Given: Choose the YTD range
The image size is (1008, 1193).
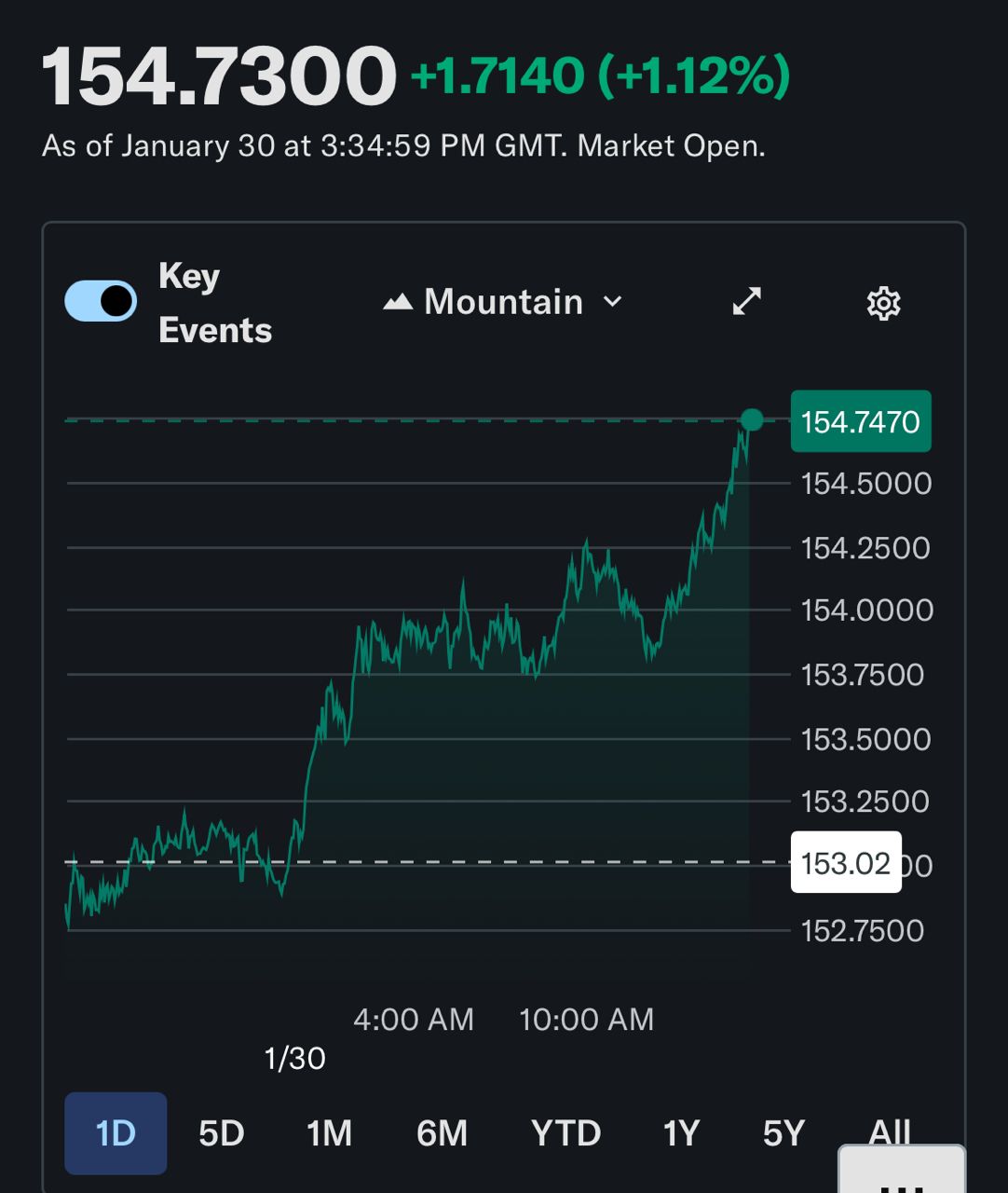Looking at the screenshot, I should (x=565, y=1133).
